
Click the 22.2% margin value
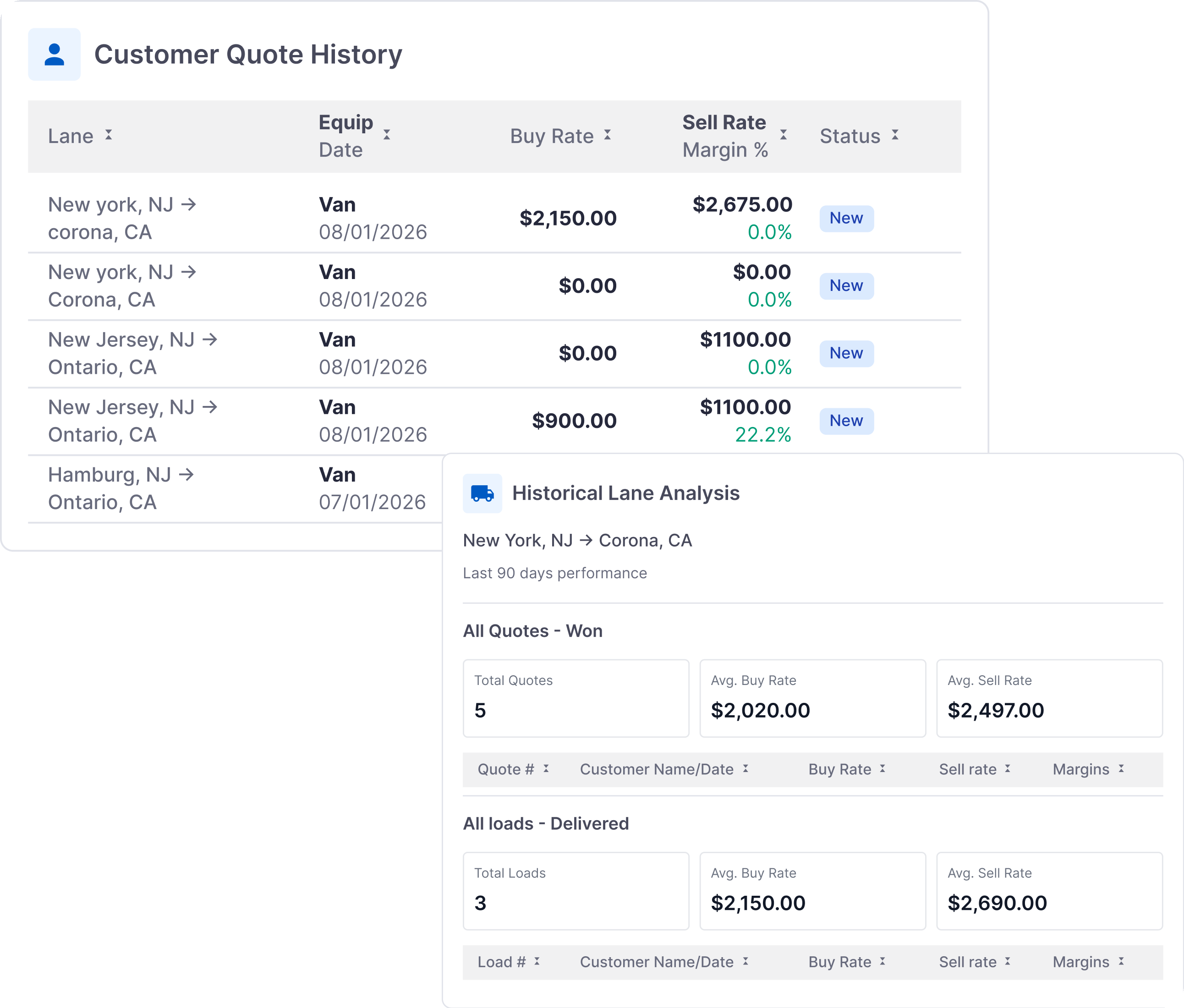[763, 435]
